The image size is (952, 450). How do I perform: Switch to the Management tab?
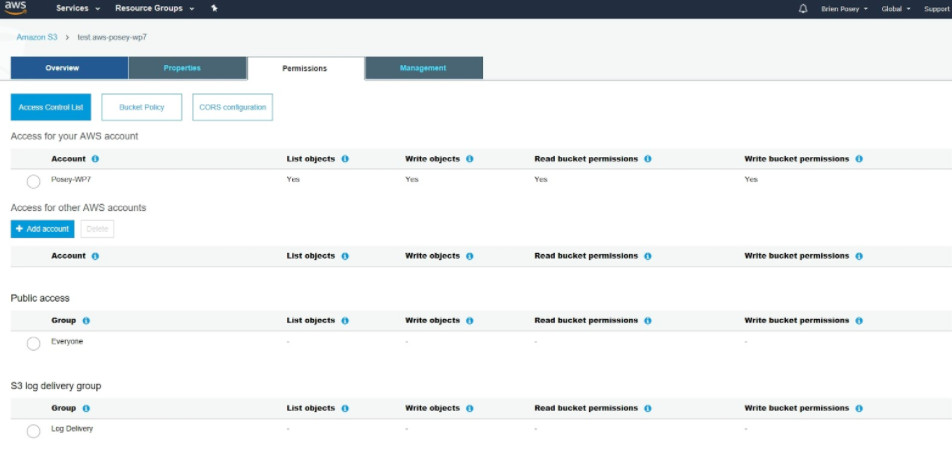(424, 68)
